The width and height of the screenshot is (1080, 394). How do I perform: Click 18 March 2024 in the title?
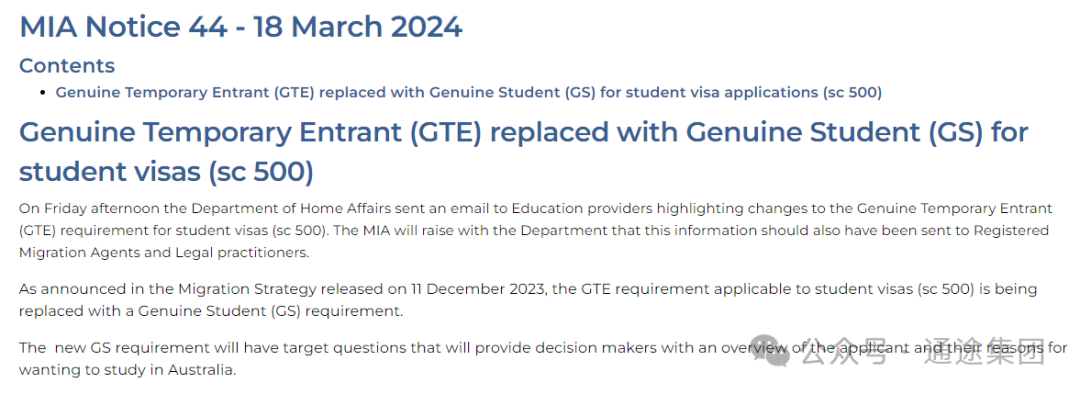point(357,27)
